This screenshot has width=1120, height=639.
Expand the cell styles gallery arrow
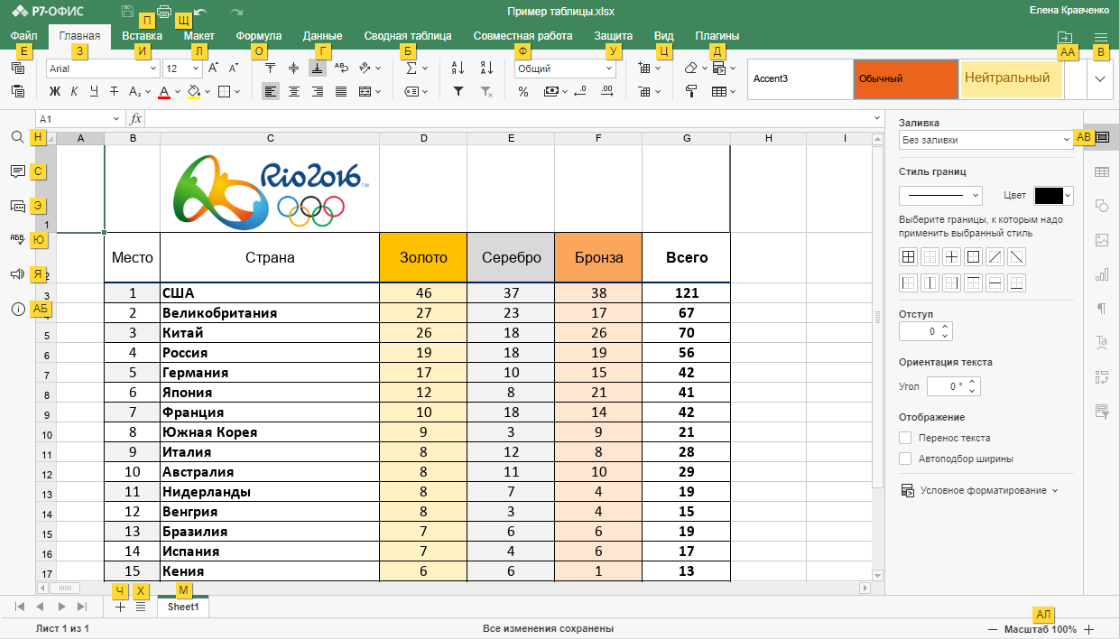(1100, 79)
